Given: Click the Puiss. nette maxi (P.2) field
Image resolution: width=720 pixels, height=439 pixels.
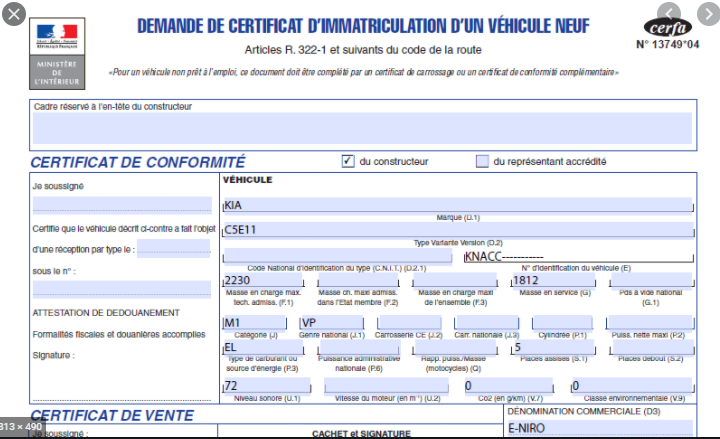Looking at the screenshot, I should coord(650,323).
